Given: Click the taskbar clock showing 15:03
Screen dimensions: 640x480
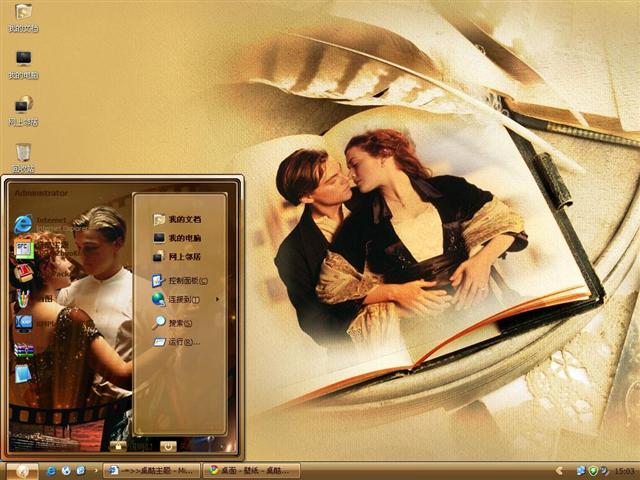Looking at the screenshot, I should point(625,471).
